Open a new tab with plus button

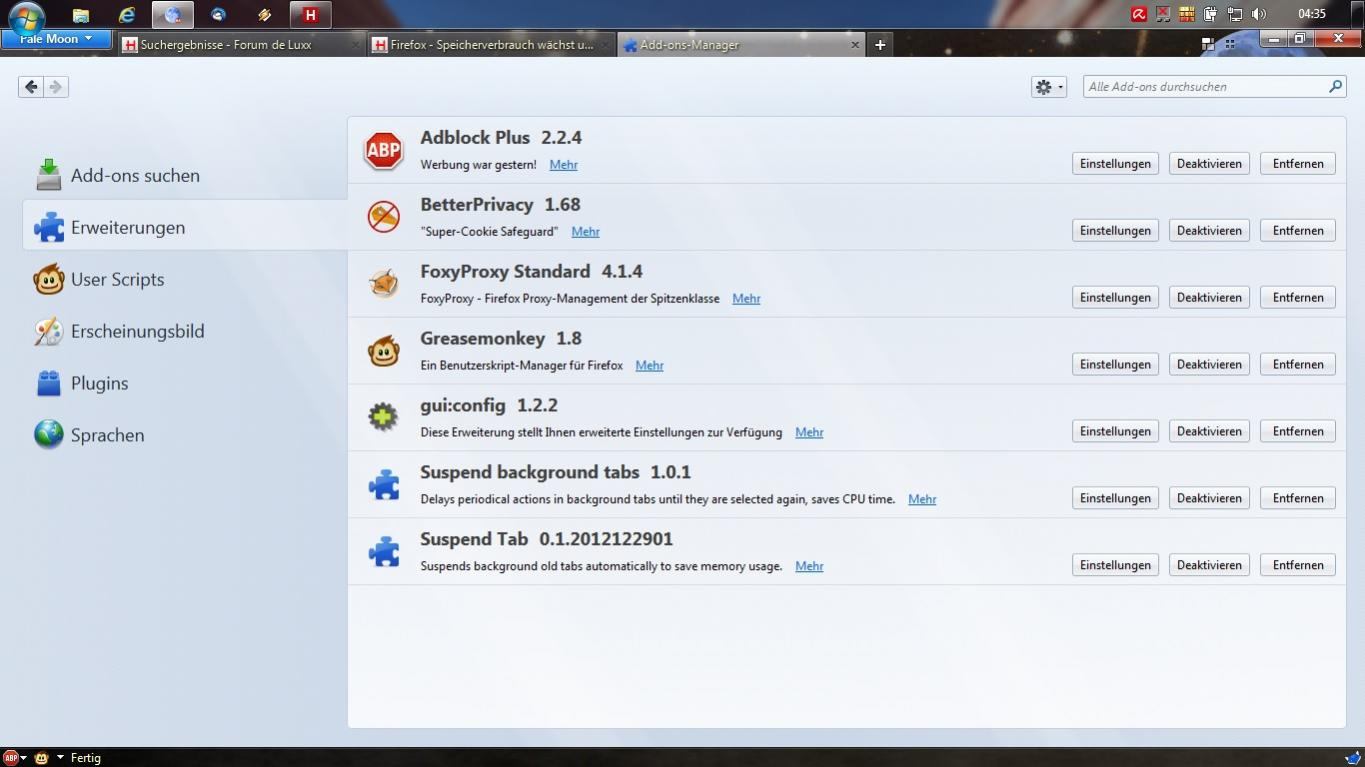point(880,44)
